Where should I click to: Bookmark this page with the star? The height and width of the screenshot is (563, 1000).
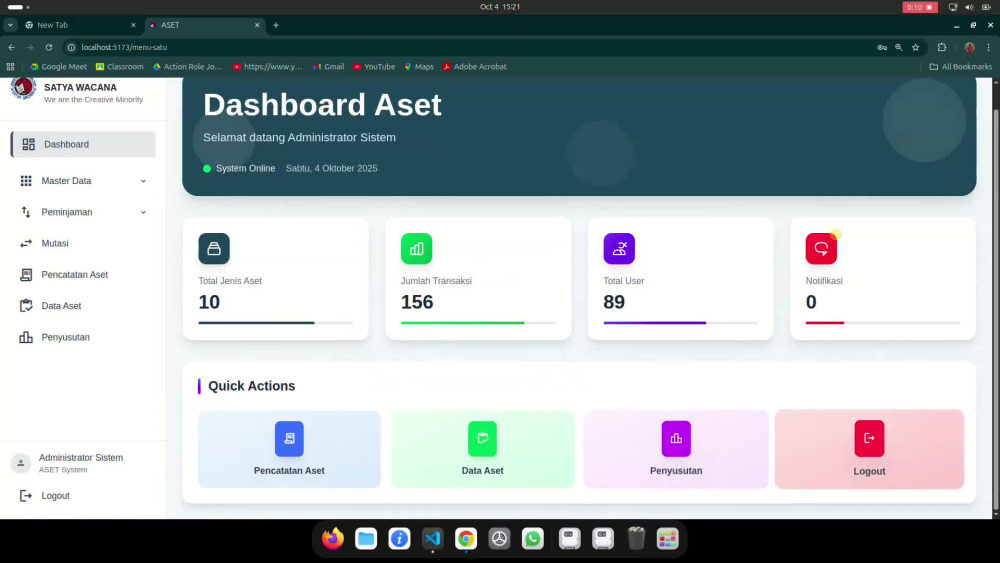916,47
